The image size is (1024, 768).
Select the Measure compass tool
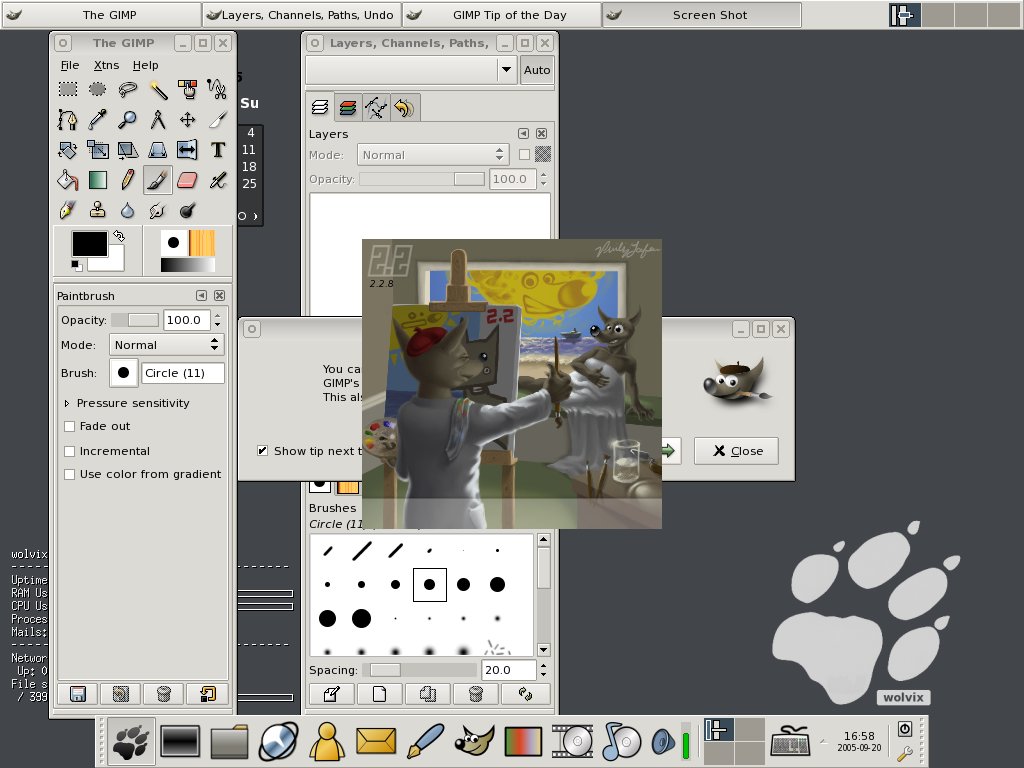click(x=157, y=120)
